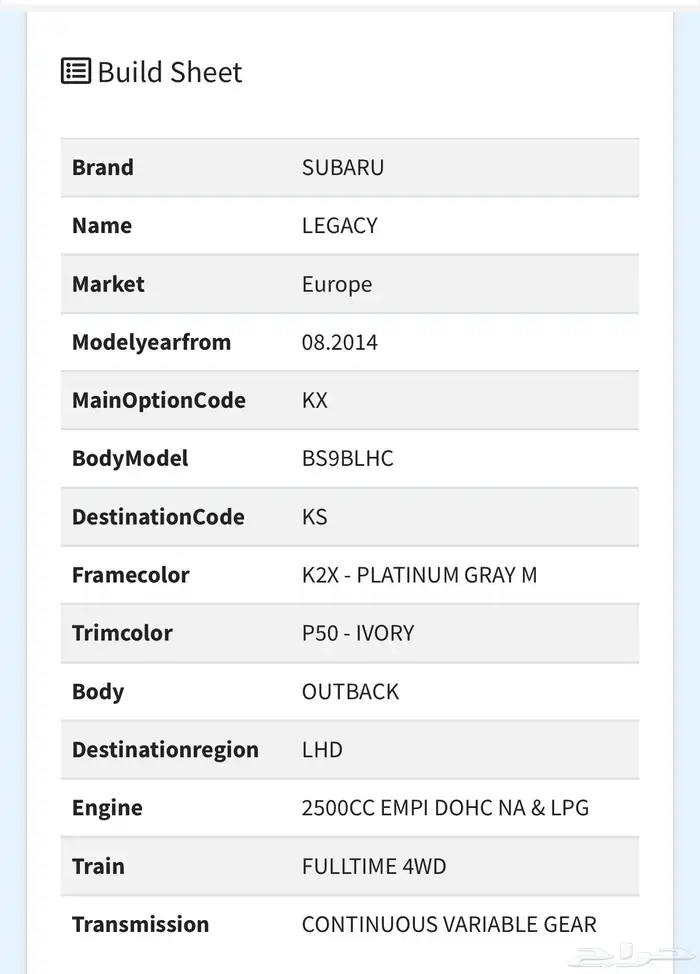
Task: Select the K2X - PLATINUM GRAY M value
Action: point(419,575)
